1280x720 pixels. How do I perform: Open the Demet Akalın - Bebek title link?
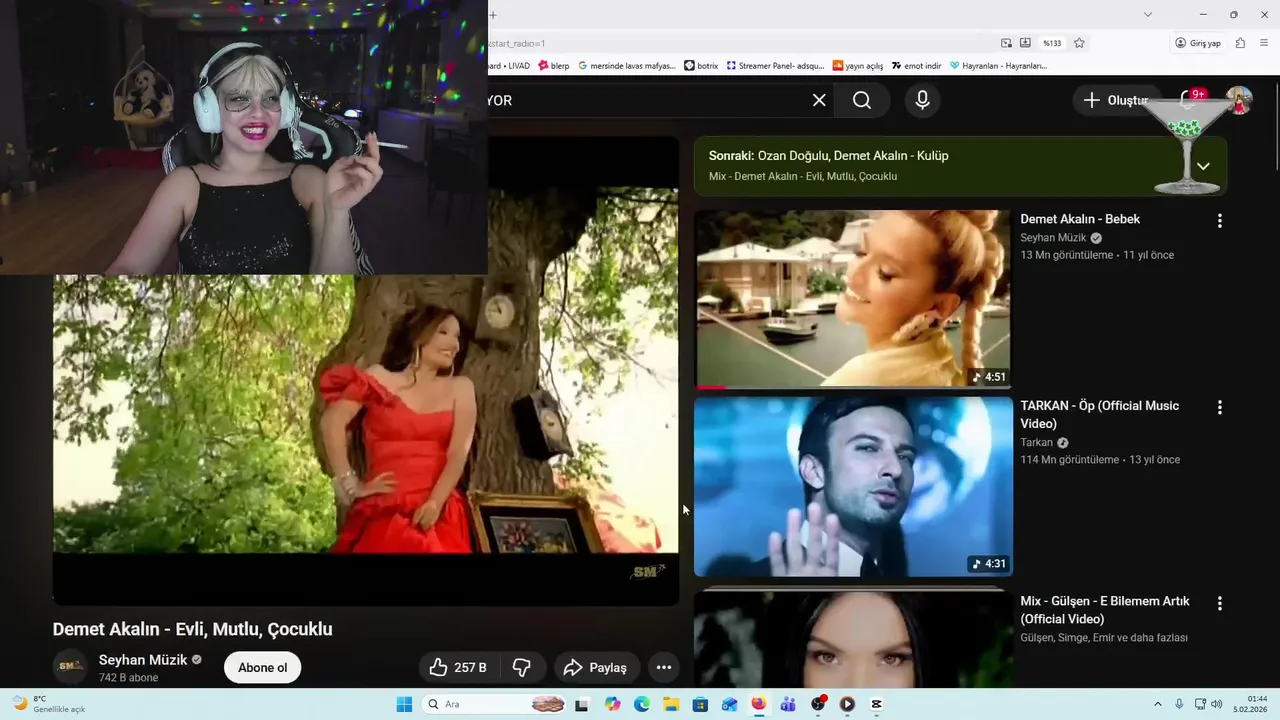pyautogui.click(x=1080, y=219)
